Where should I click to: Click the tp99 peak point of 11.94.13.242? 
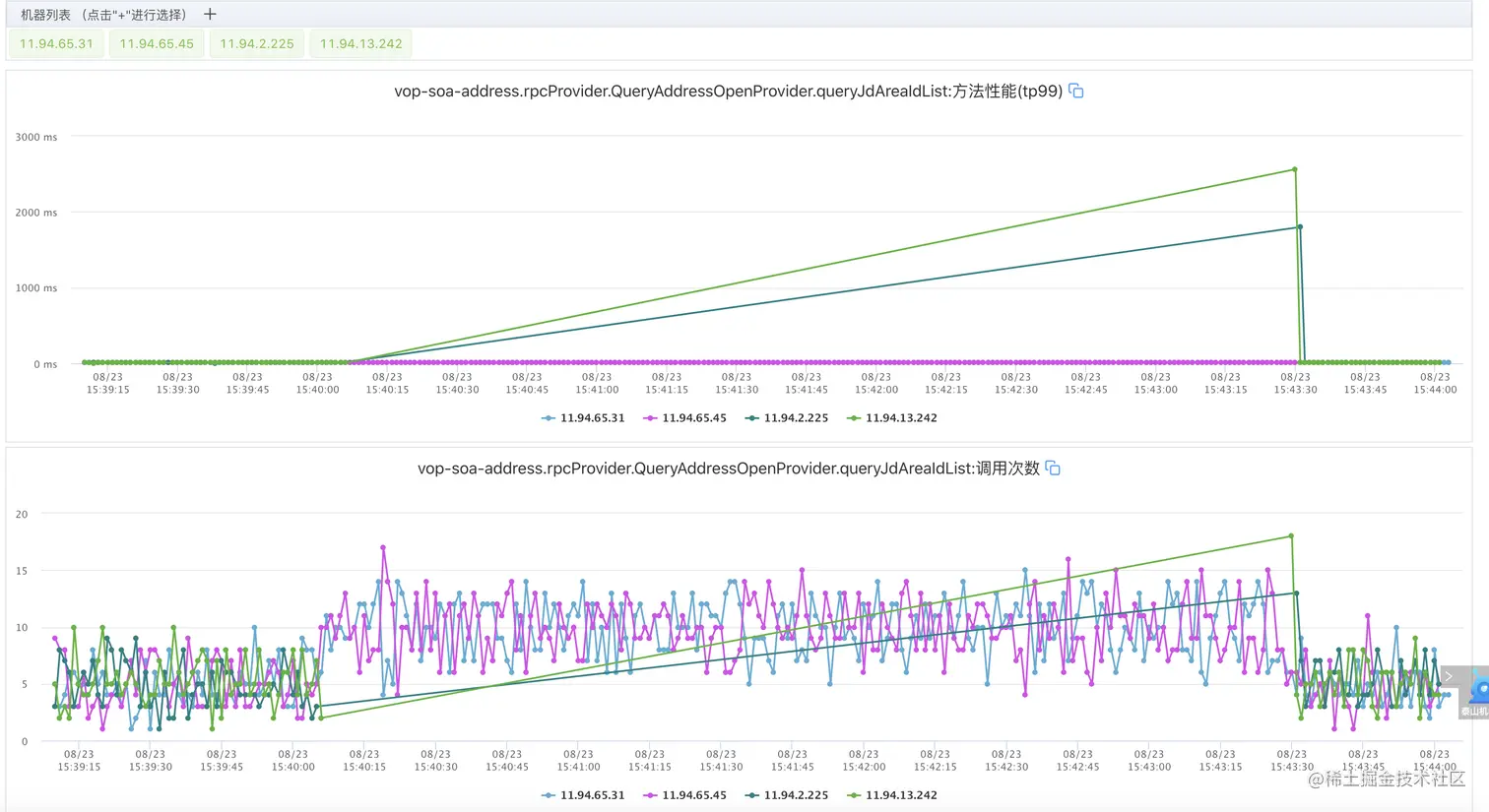coord(1294,169)
